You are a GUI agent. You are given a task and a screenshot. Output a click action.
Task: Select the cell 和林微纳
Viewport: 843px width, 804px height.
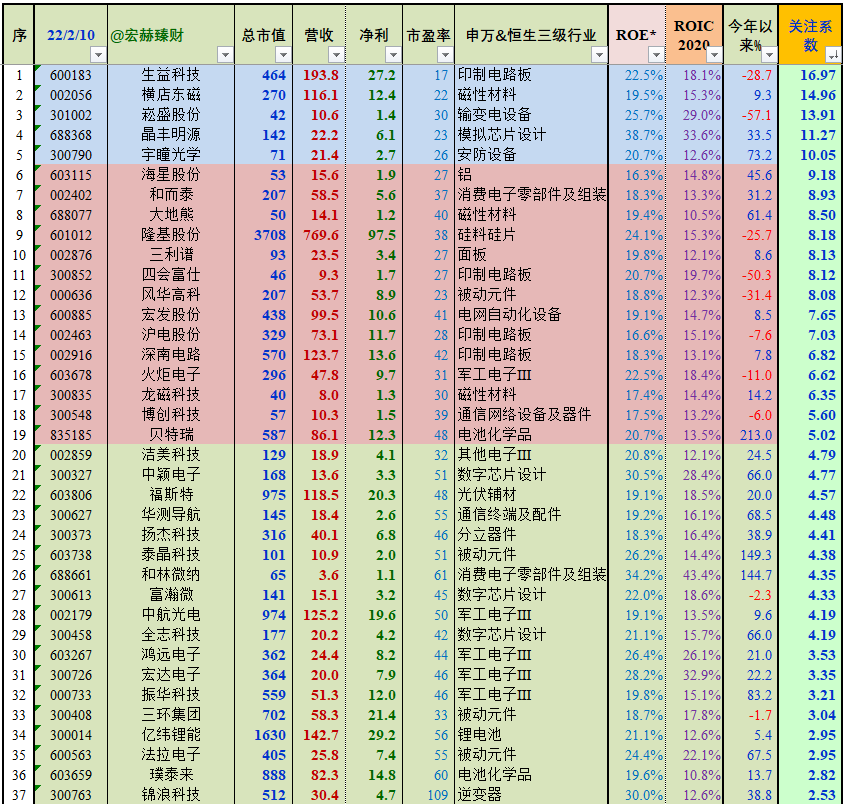171,575
